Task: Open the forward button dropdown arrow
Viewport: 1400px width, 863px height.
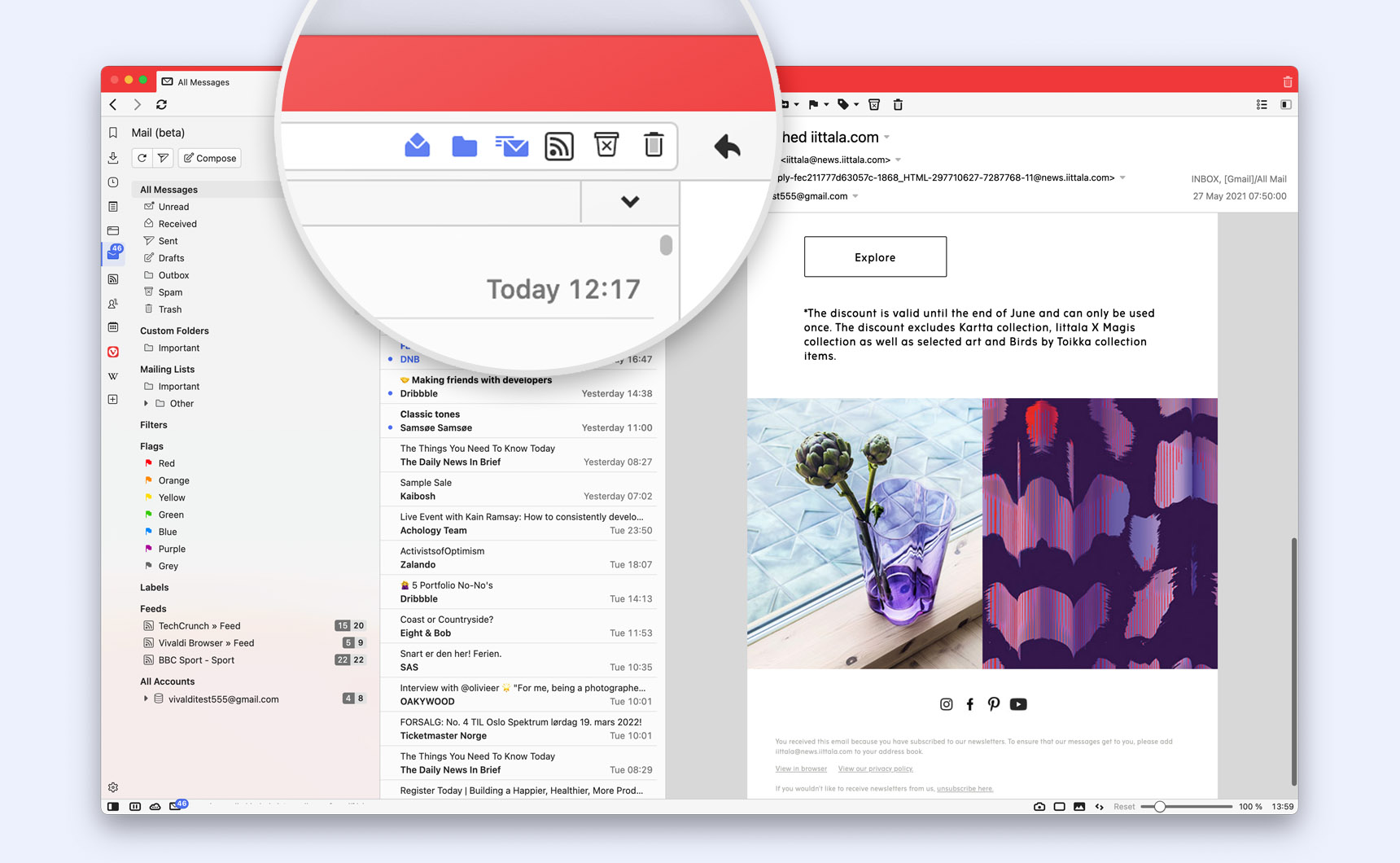Action: (x=796, y=104)
